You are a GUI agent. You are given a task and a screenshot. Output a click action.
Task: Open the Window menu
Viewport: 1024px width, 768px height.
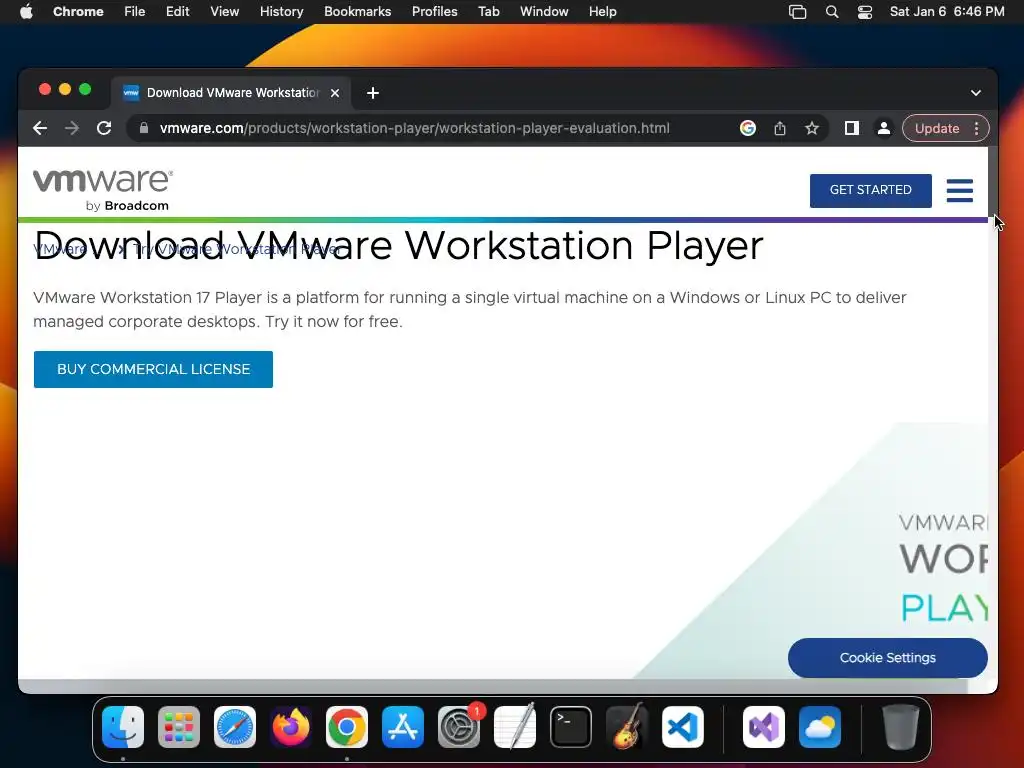[544, 11]
